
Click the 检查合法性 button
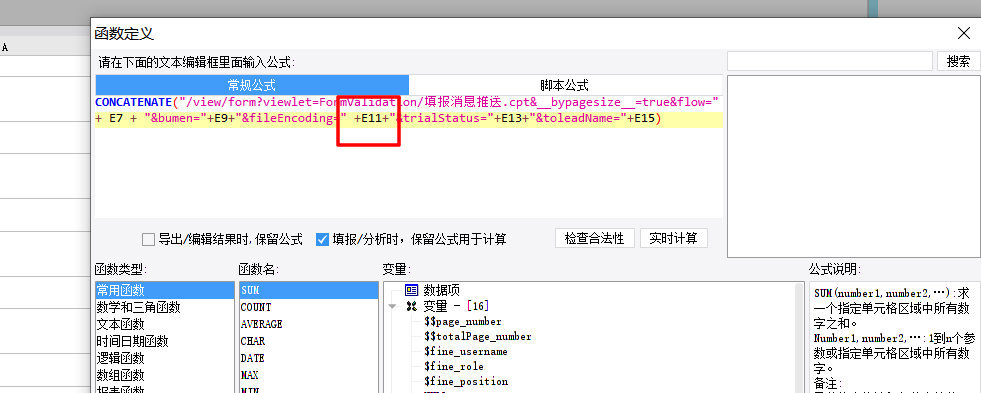pyautogui.click(x=594, y=238)
